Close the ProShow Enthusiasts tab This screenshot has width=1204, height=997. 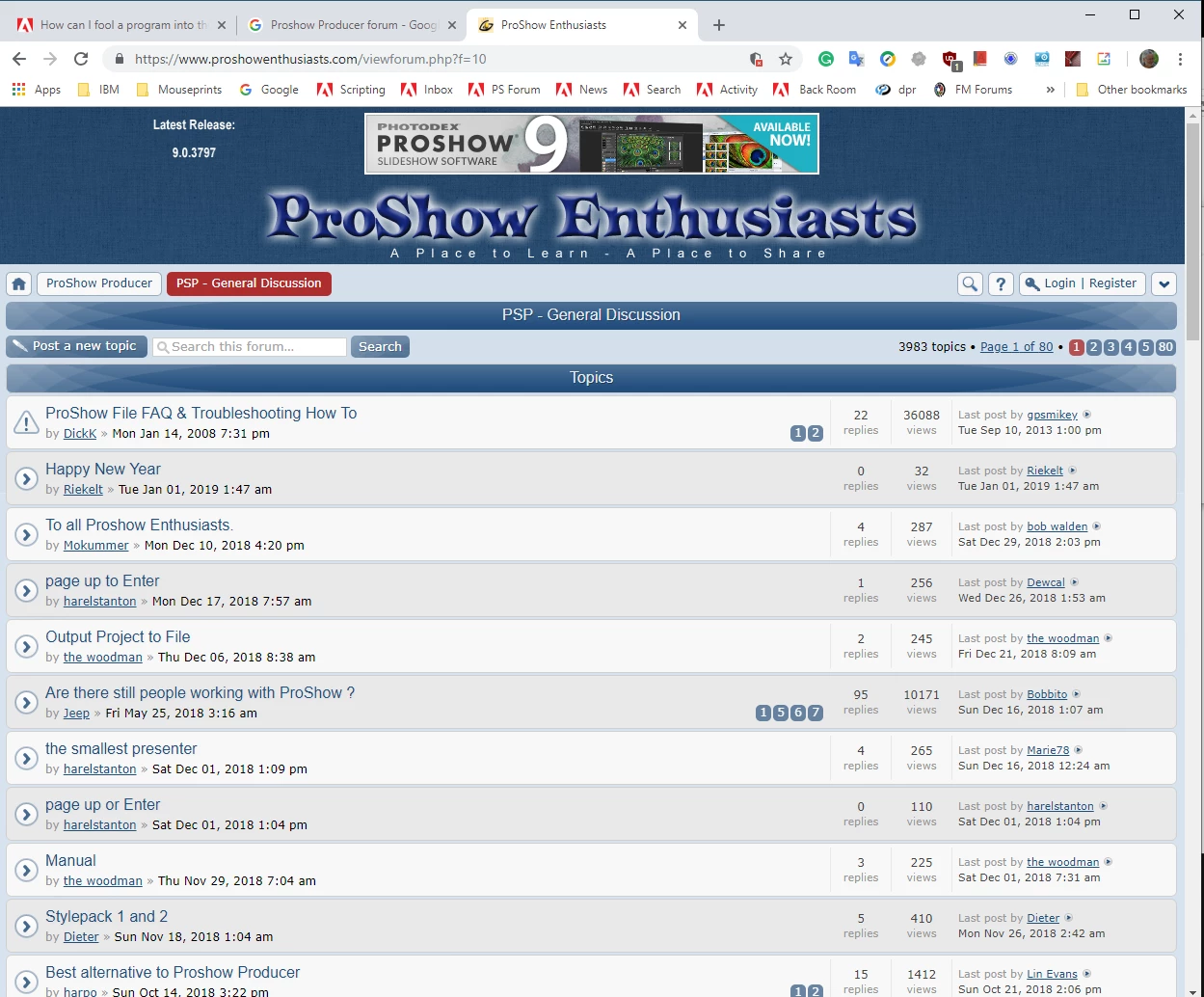click(682, 25)
